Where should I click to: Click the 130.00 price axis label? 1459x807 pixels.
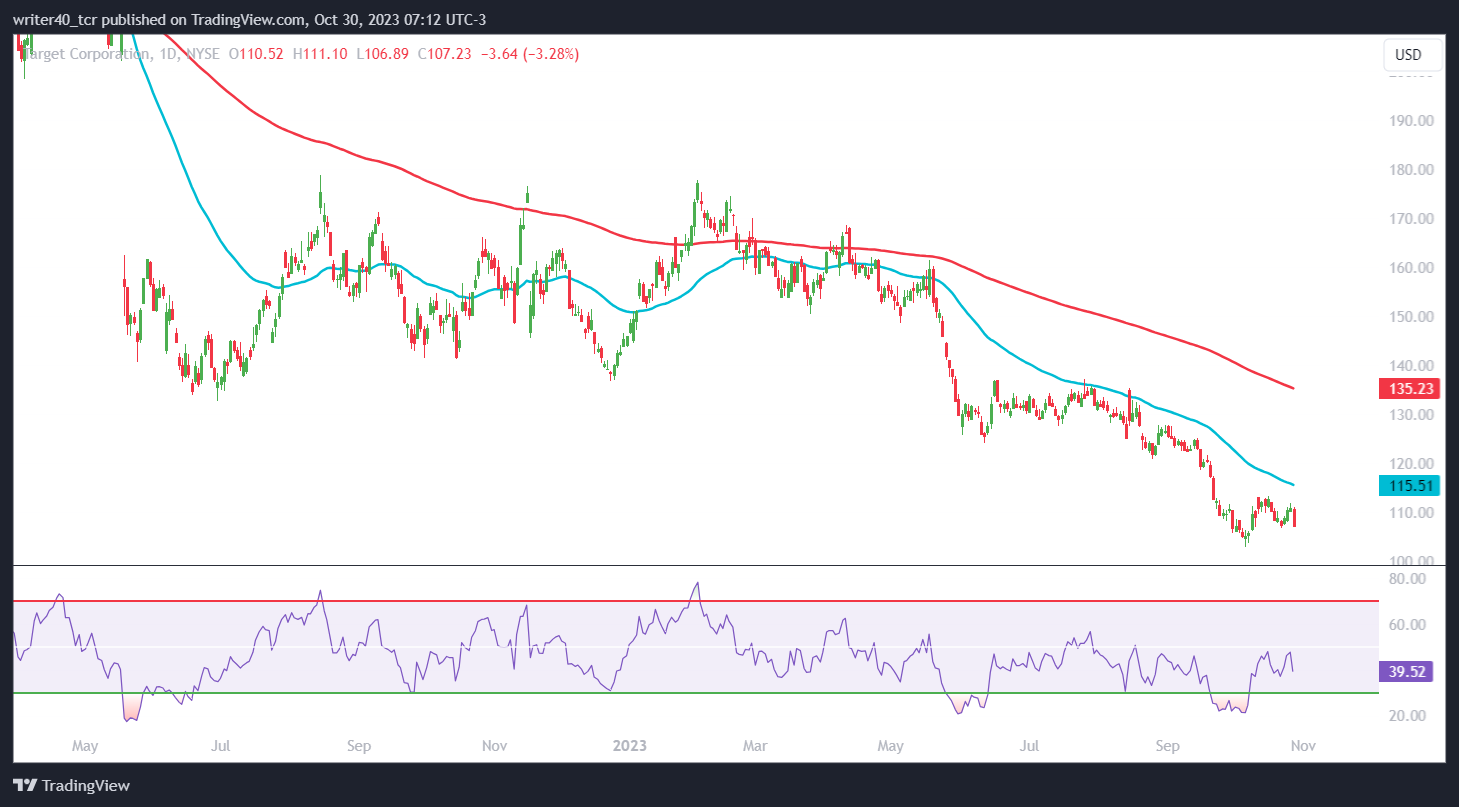[x=1409, y=415]
